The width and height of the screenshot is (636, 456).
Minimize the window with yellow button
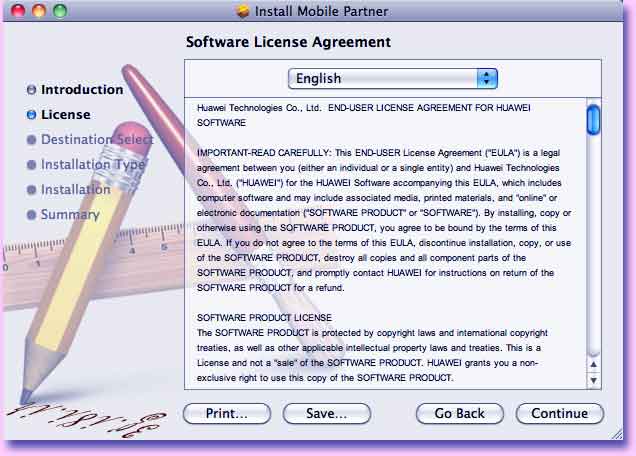39,10
